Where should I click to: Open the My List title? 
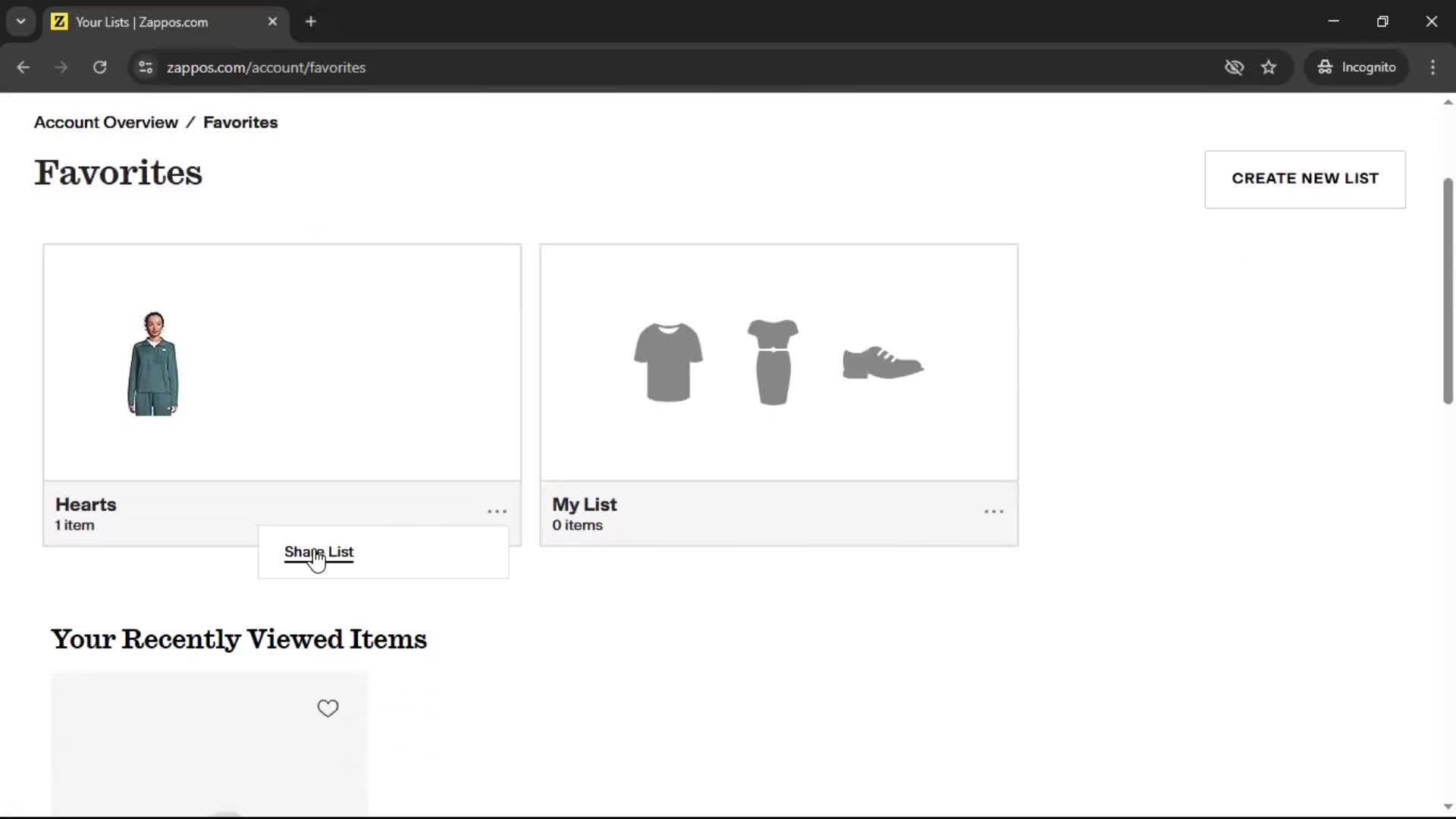click(x=584, y=504)
